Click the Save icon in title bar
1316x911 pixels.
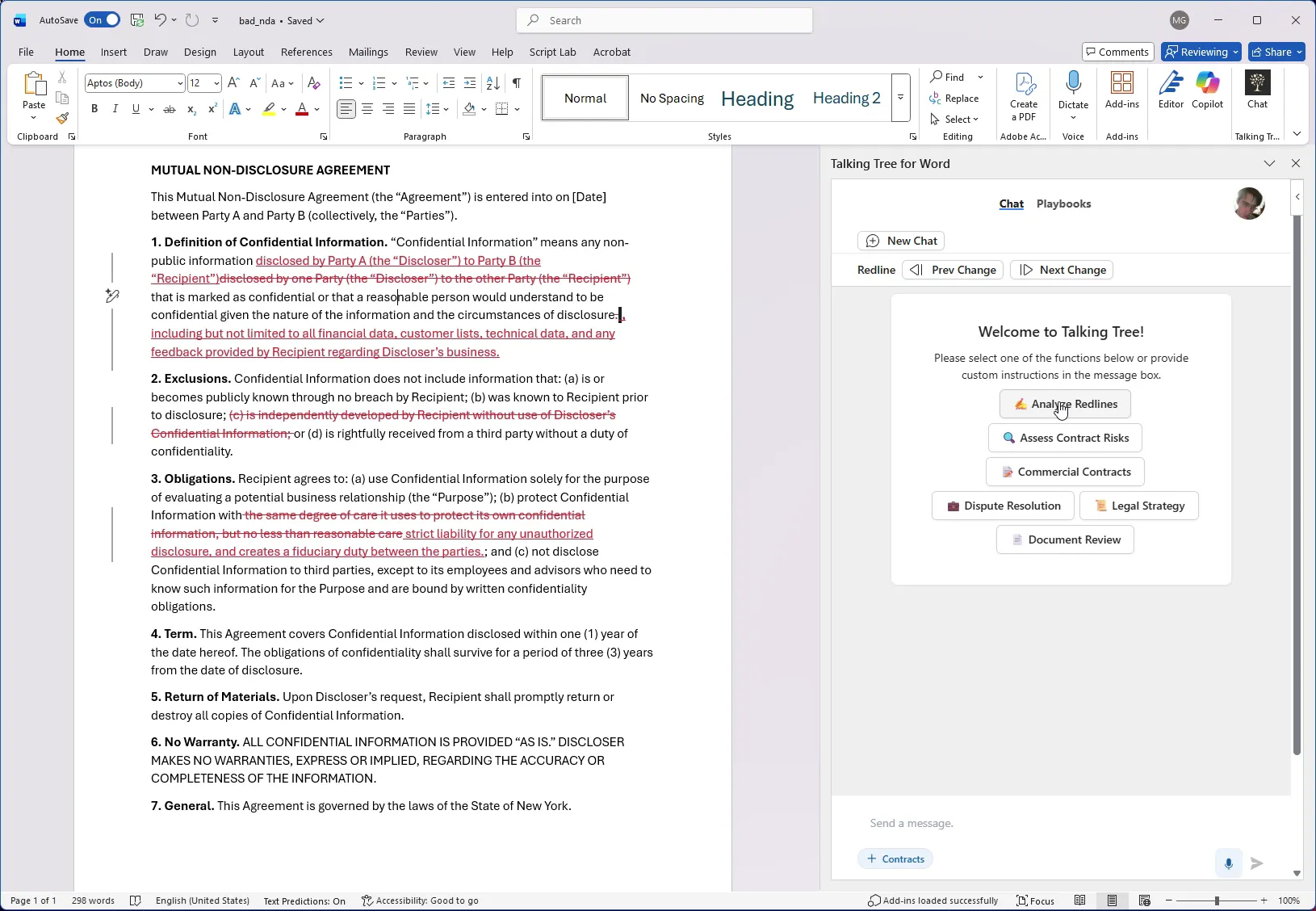coord(137,20)
